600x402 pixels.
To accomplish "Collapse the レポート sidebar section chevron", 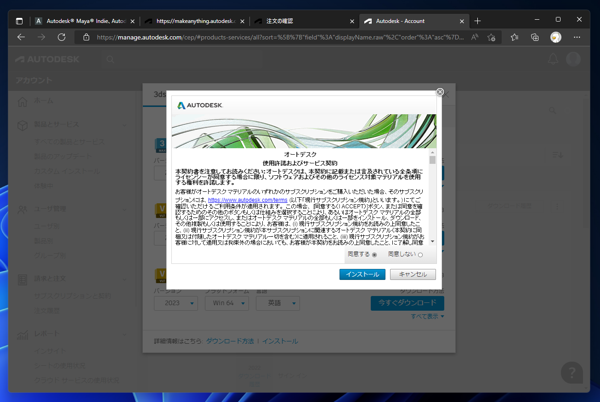I will click(x=124, y=335).
